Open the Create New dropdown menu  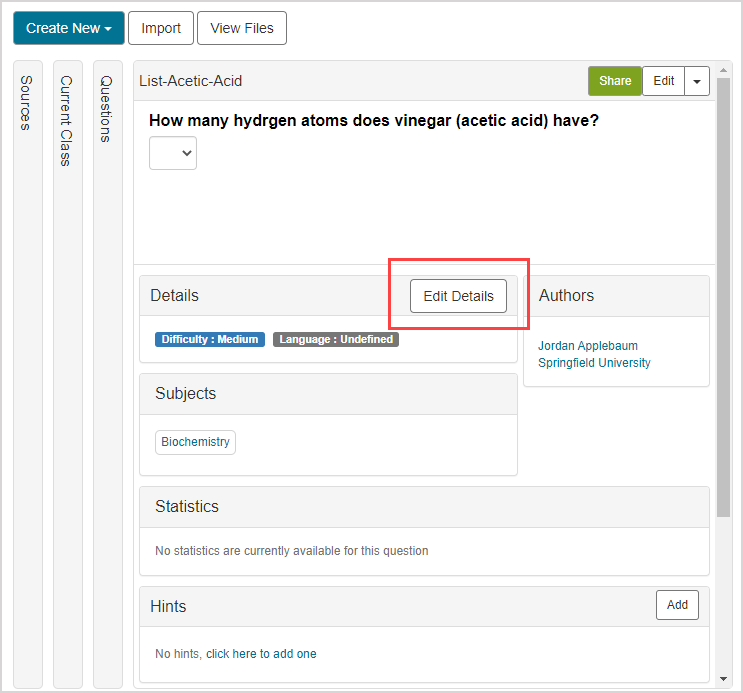pos(68,28)
